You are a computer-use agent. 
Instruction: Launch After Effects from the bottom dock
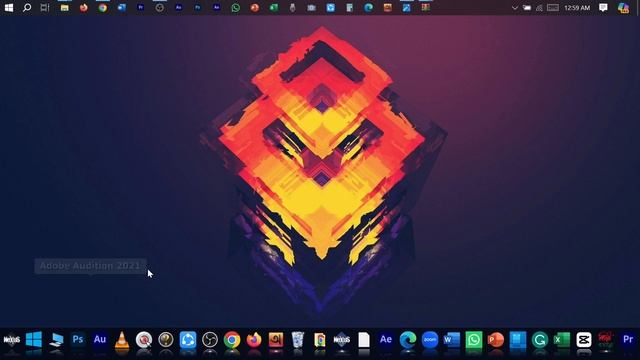[x=386, y=340]
